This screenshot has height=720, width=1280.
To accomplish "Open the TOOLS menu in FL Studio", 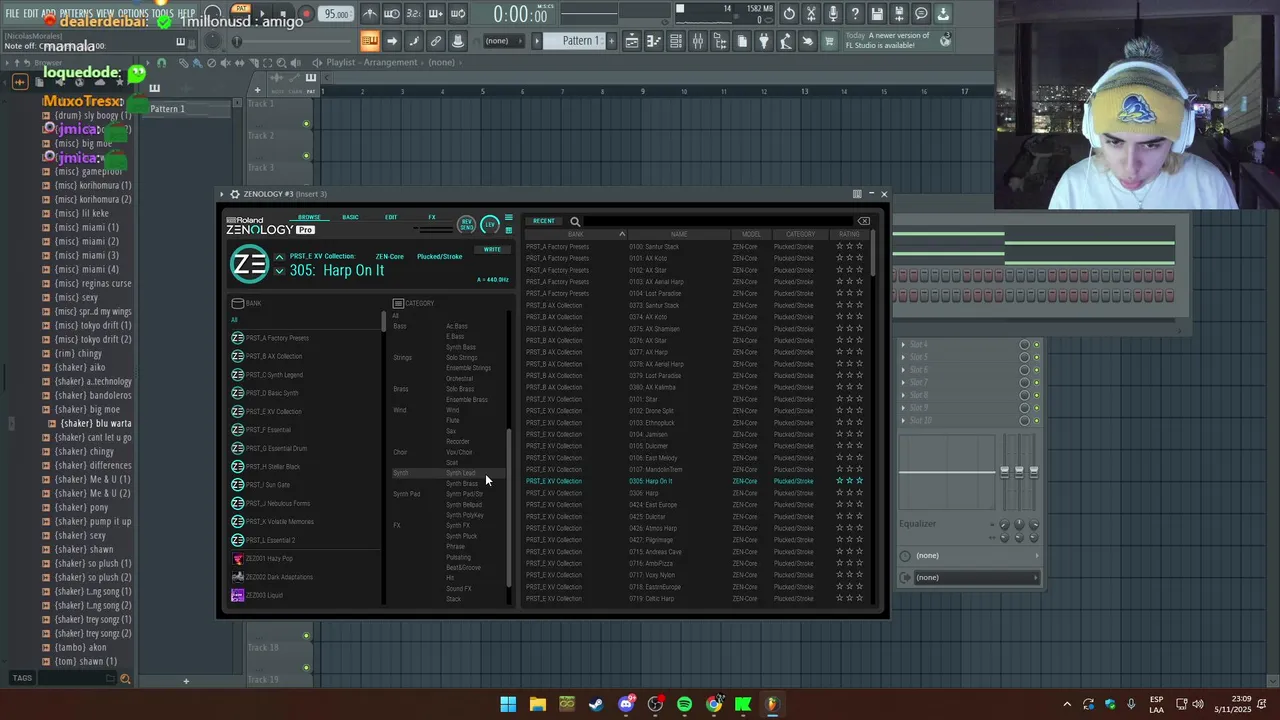I will point(162,13).
